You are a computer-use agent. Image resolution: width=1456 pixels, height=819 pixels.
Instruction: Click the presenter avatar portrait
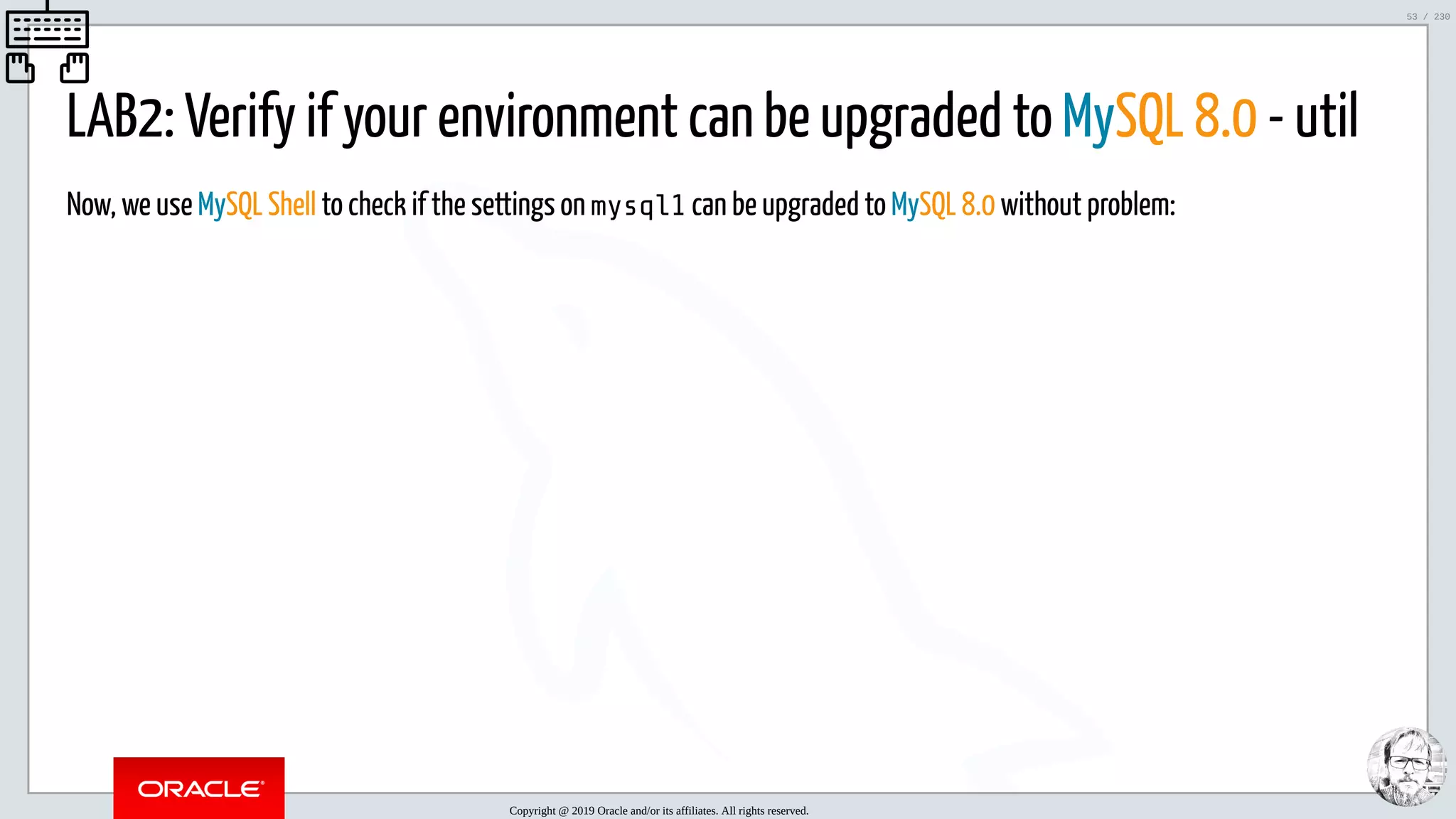click(x=1406, y=766)
